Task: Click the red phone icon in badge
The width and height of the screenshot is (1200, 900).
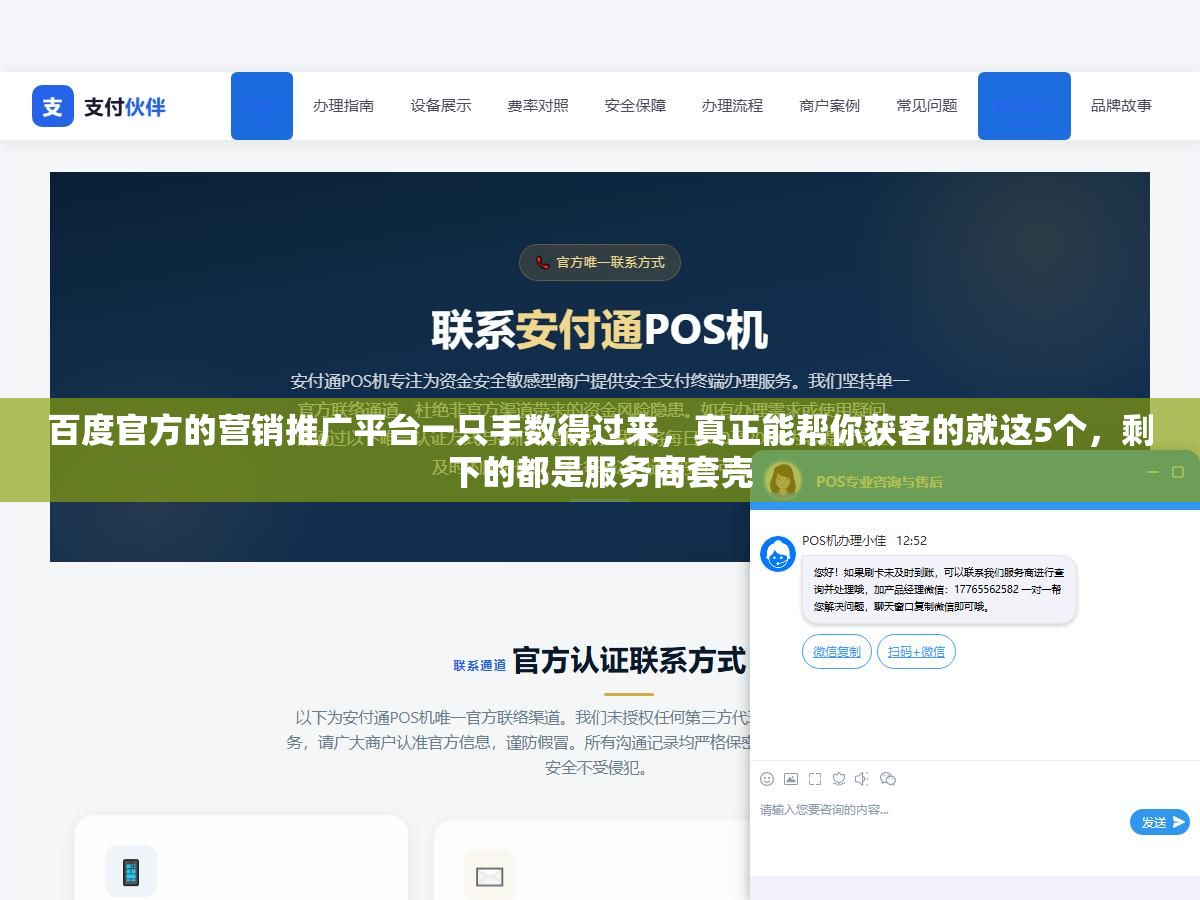Action: pyautogui.click(x=543, y=263)
